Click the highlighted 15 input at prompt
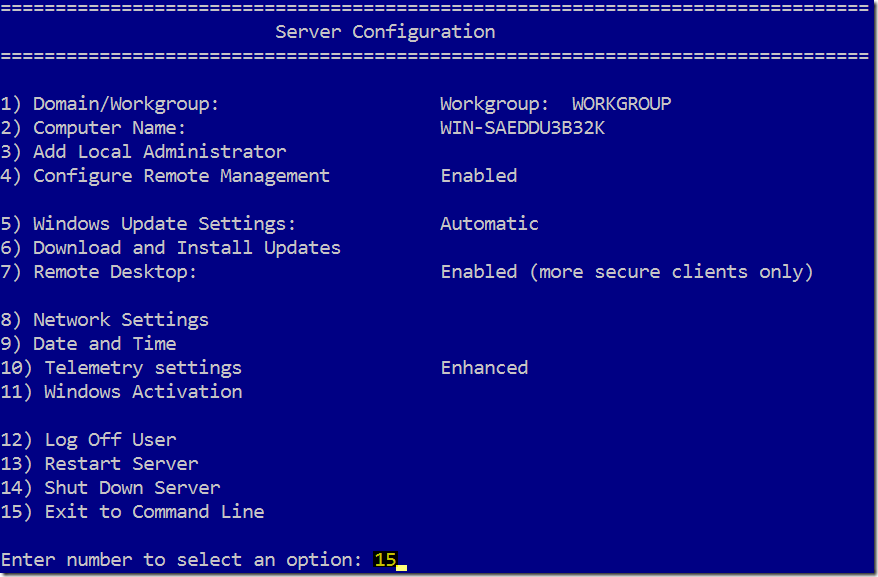The height and width of the screenshot is (577, 878). coord(385,560)
